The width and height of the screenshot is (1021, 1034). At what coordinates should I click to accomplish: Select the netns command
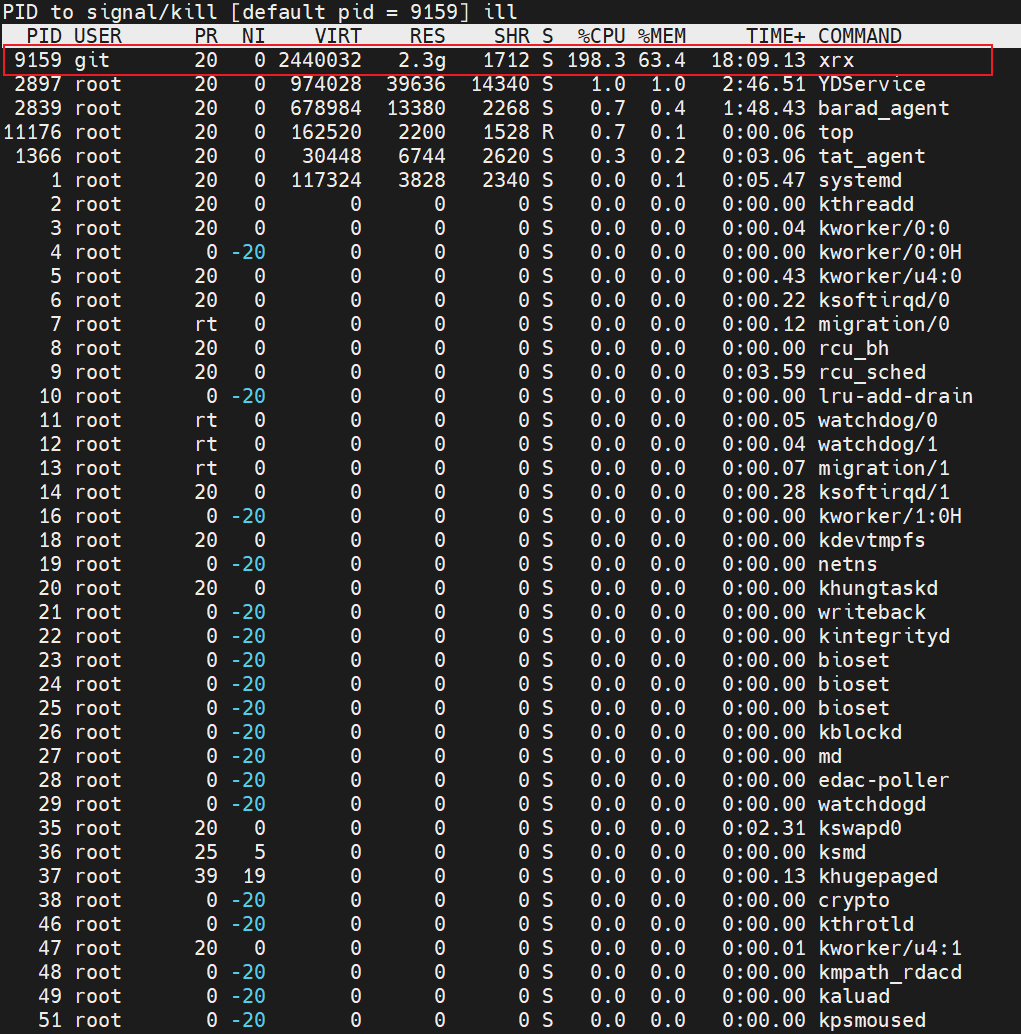pyautogui.click(x=848, y=564)
